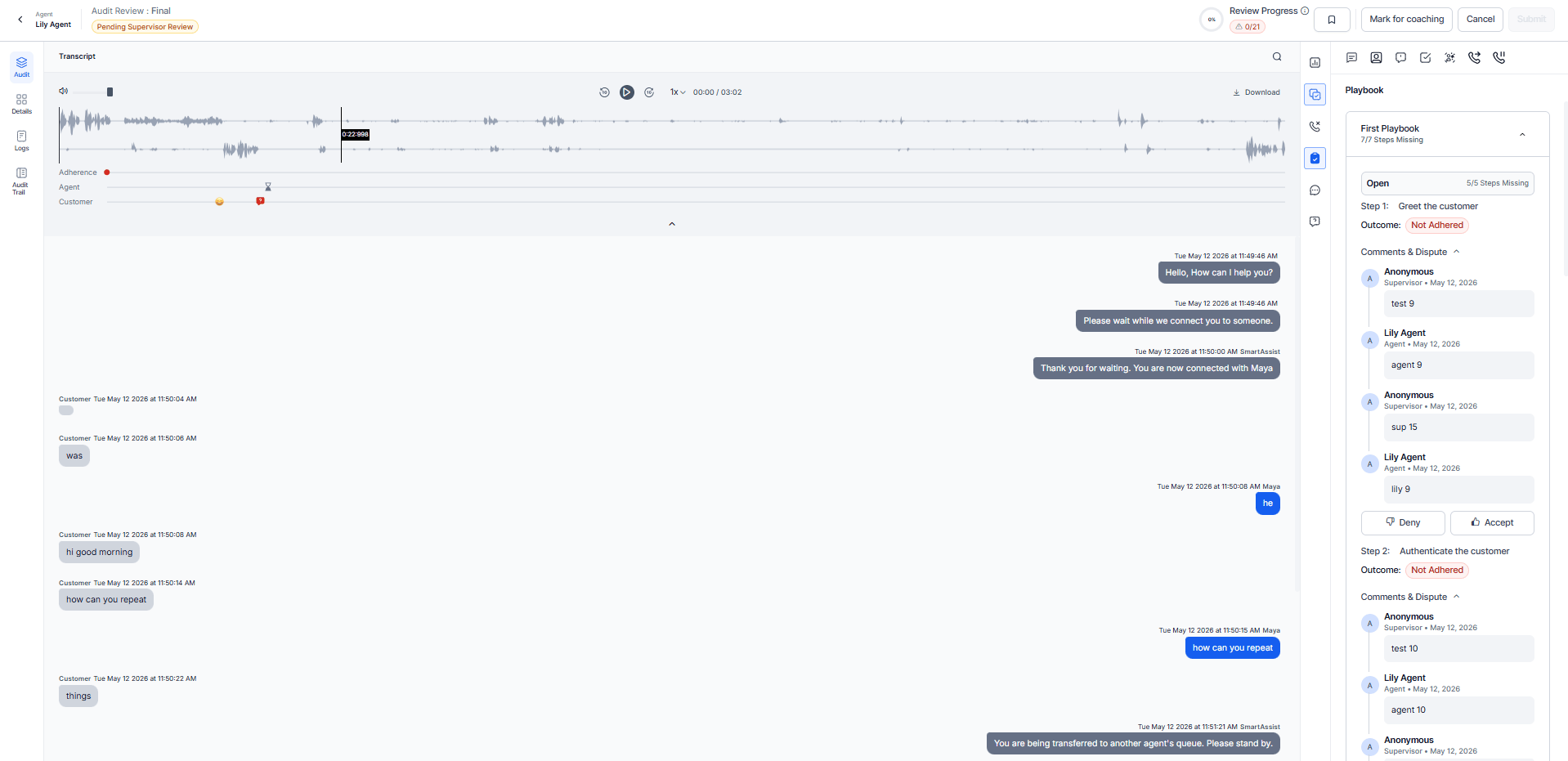Open the question bubble panel icon

tap(1315, 222)
